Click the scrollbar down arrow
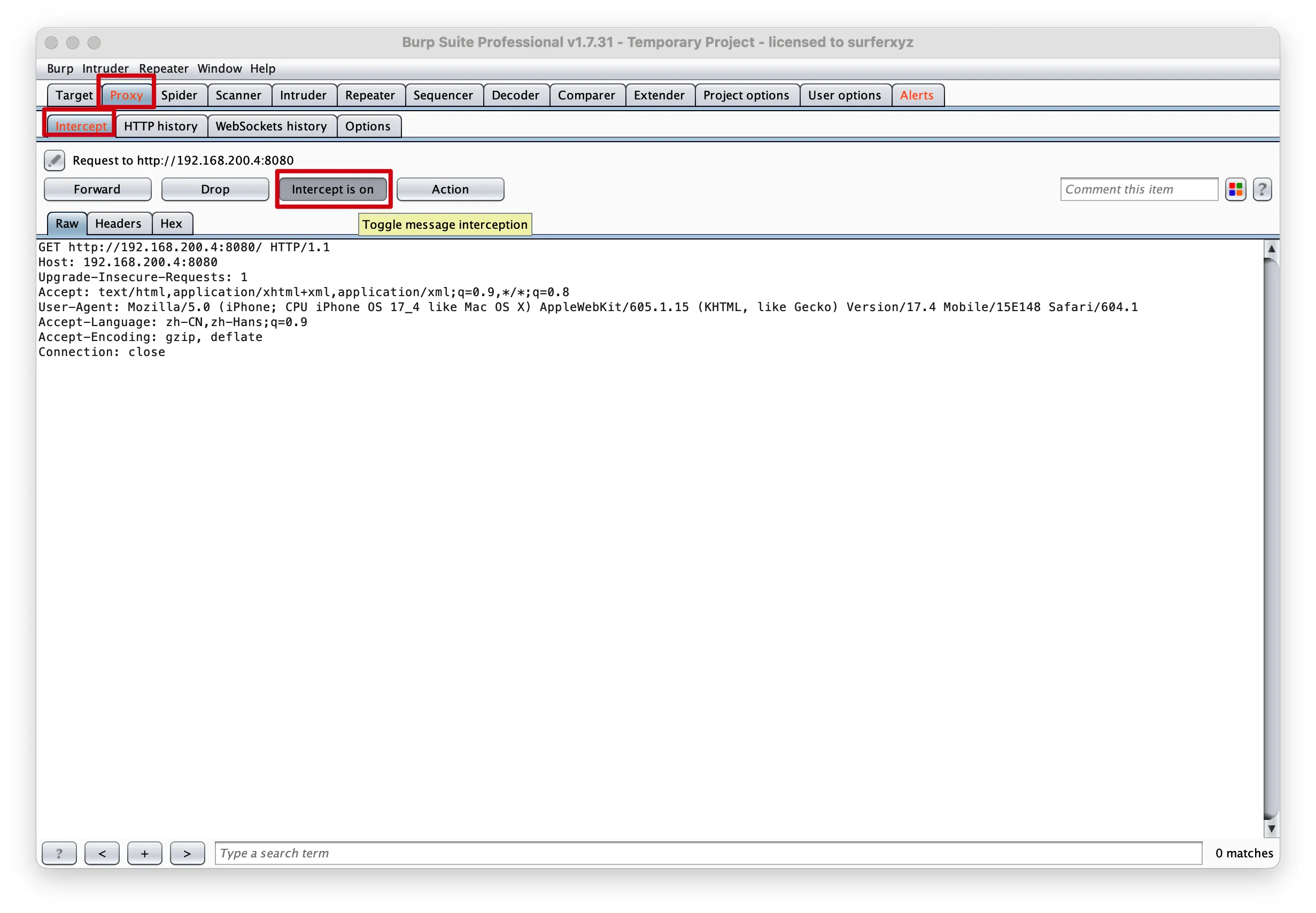This screenshot has height=913, width=1316. click(x=1271, y=828)
